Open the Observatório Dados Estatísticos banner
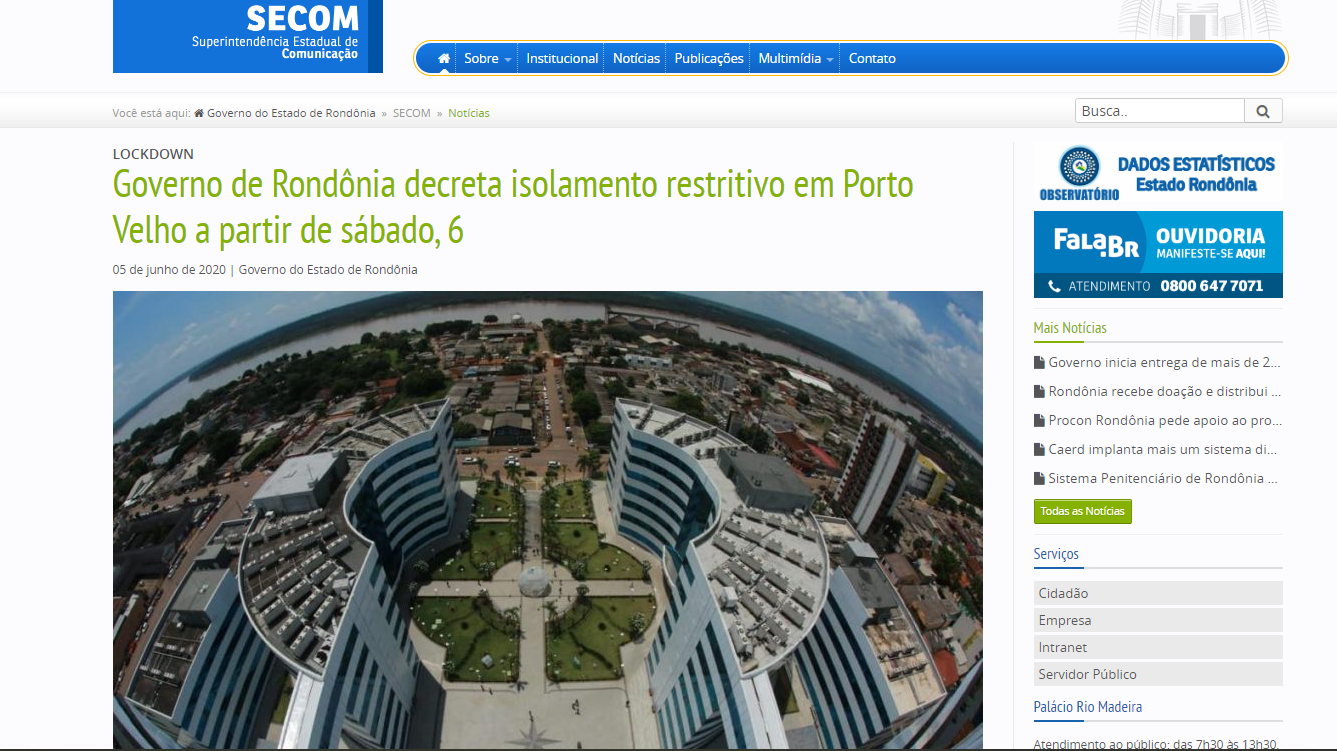This screenshot has height=751, width=1337. [1157, 173]
